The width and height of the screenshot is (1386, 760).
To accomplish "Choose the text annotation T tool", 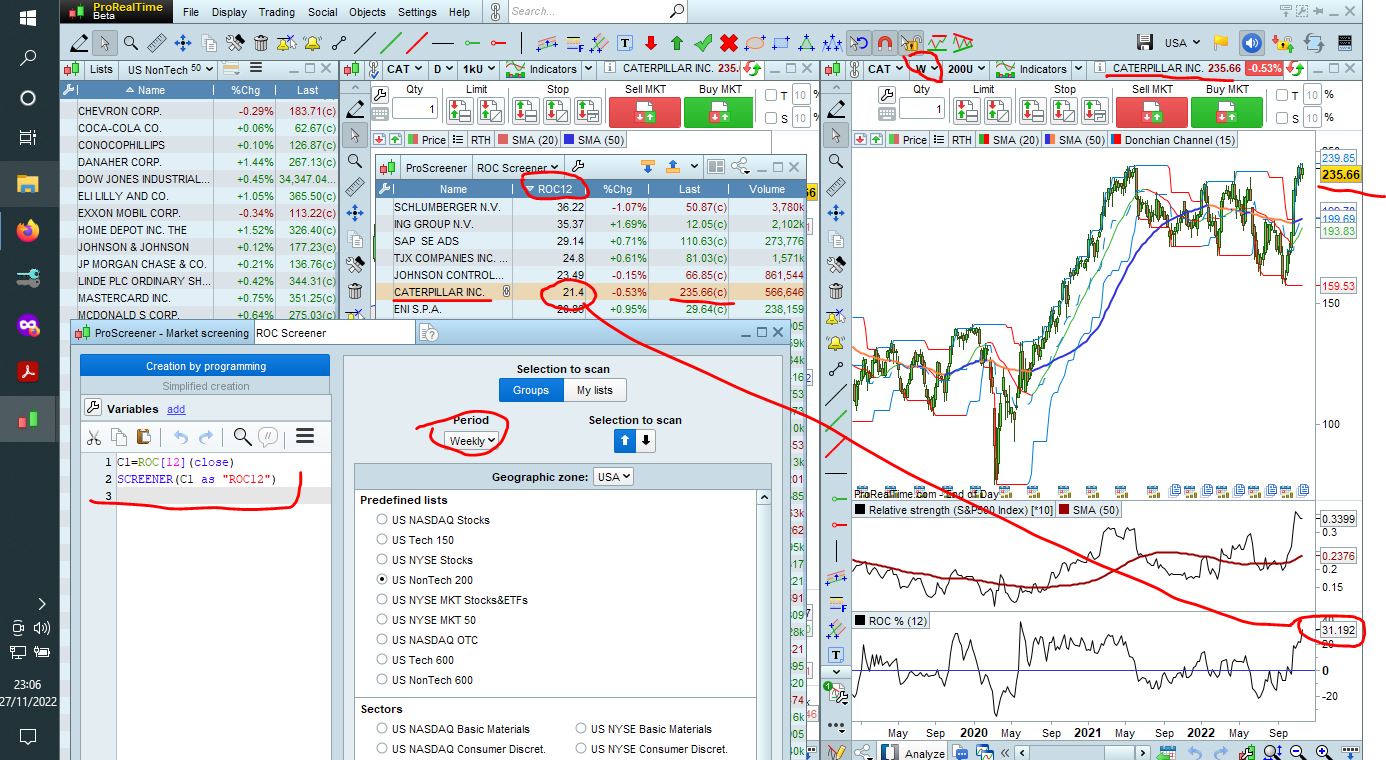I will [625, 43].
